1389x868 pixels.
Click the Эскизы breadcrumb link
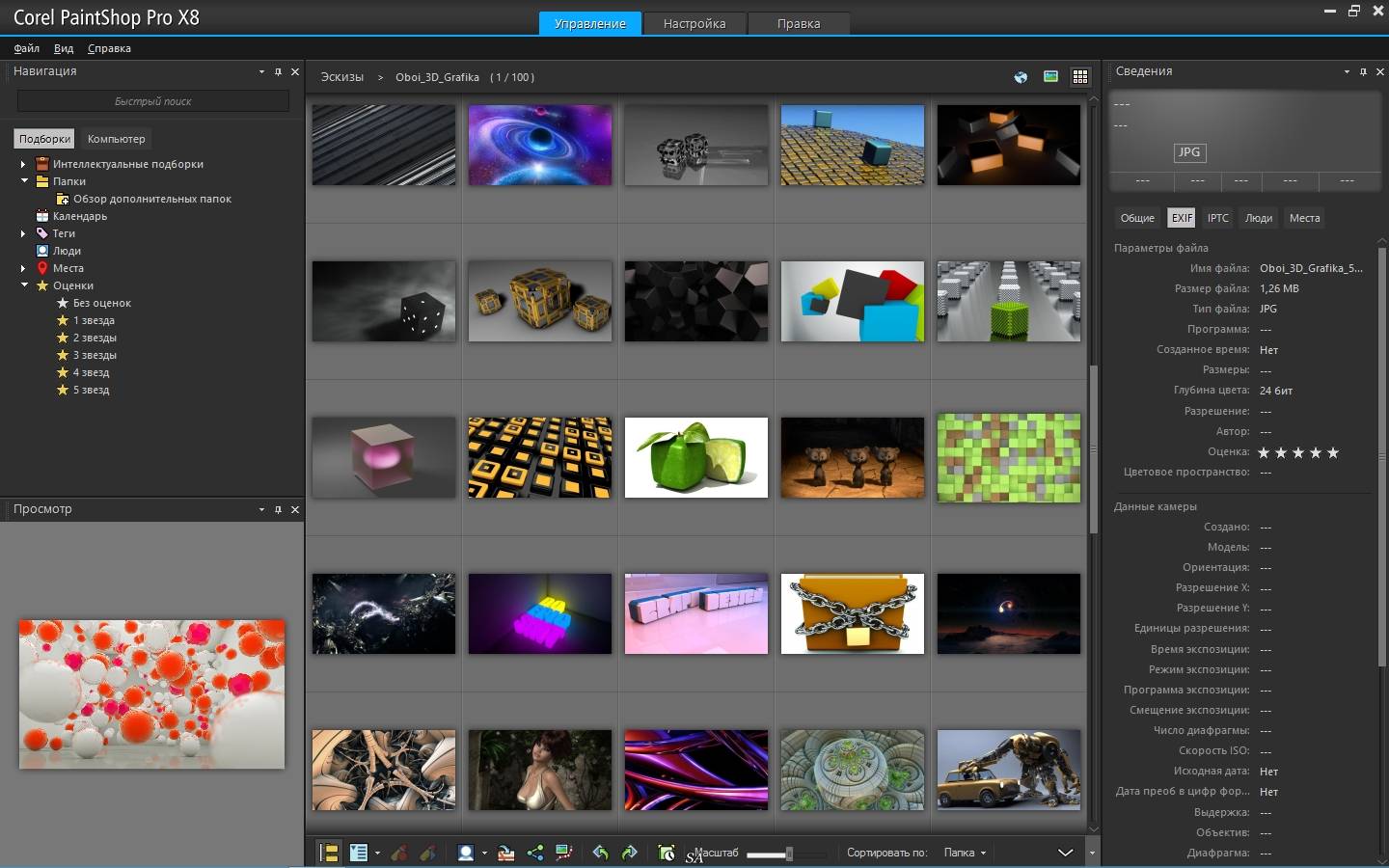pyautogui.click(x=342, y=77)
